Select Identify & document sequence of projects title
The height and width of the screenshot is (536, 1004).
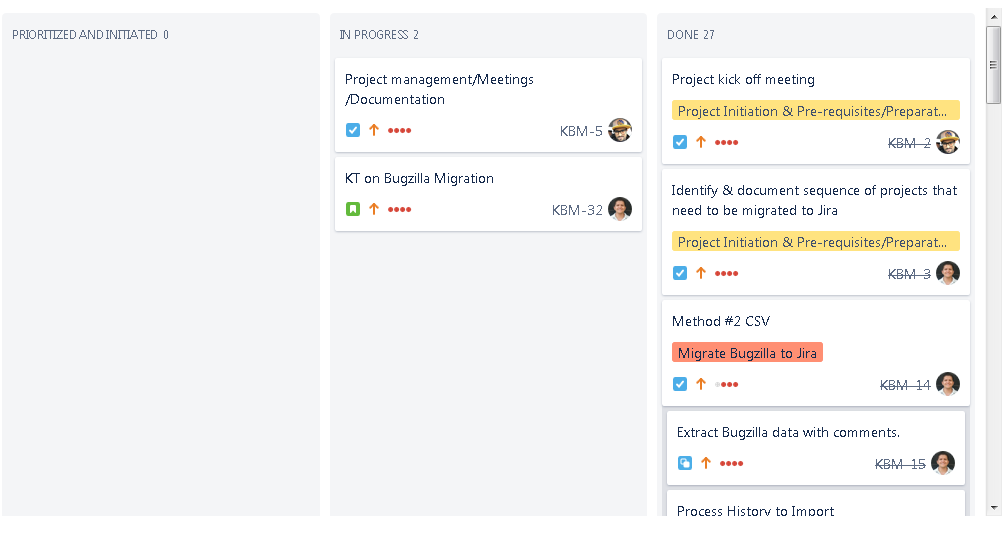814,200
